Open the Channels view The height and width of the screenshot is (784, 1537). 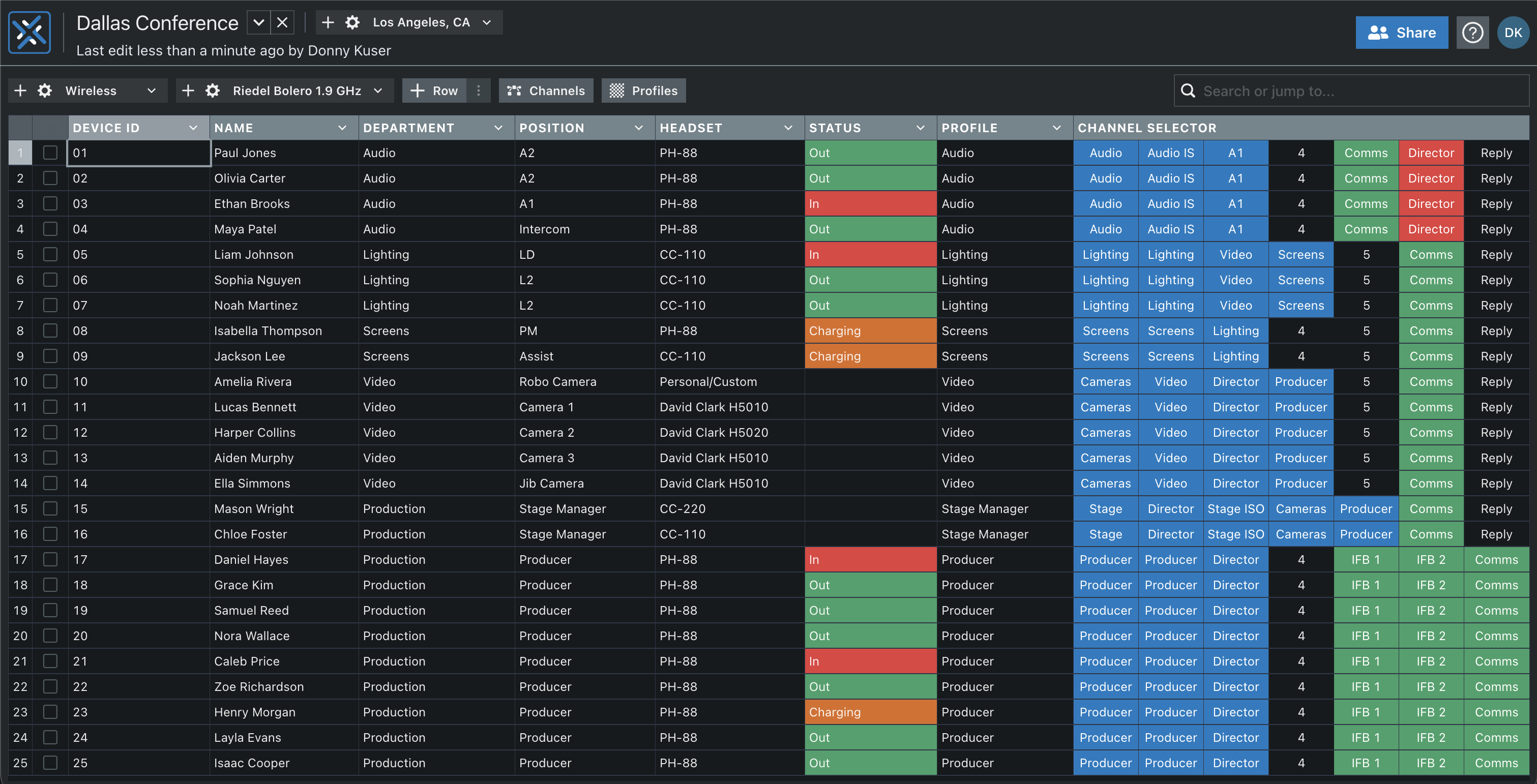tap(545, 91)
